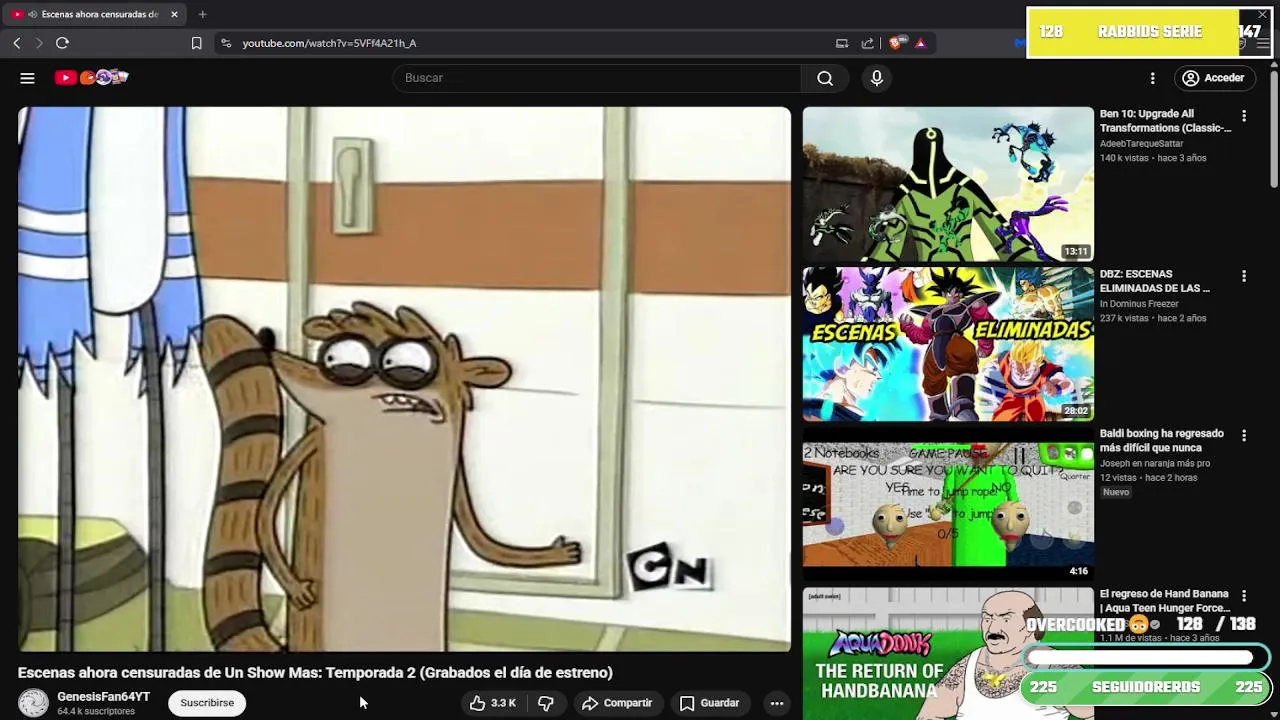Open more actions ellipsis below the video
This screenshot has width=1280, height=720.
point(777,703)
